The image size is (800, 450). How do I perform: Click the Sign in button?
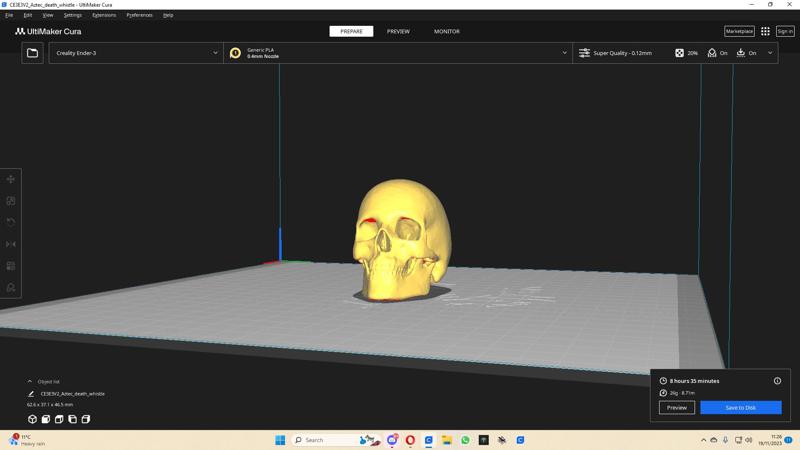click(x=785, y=32)
